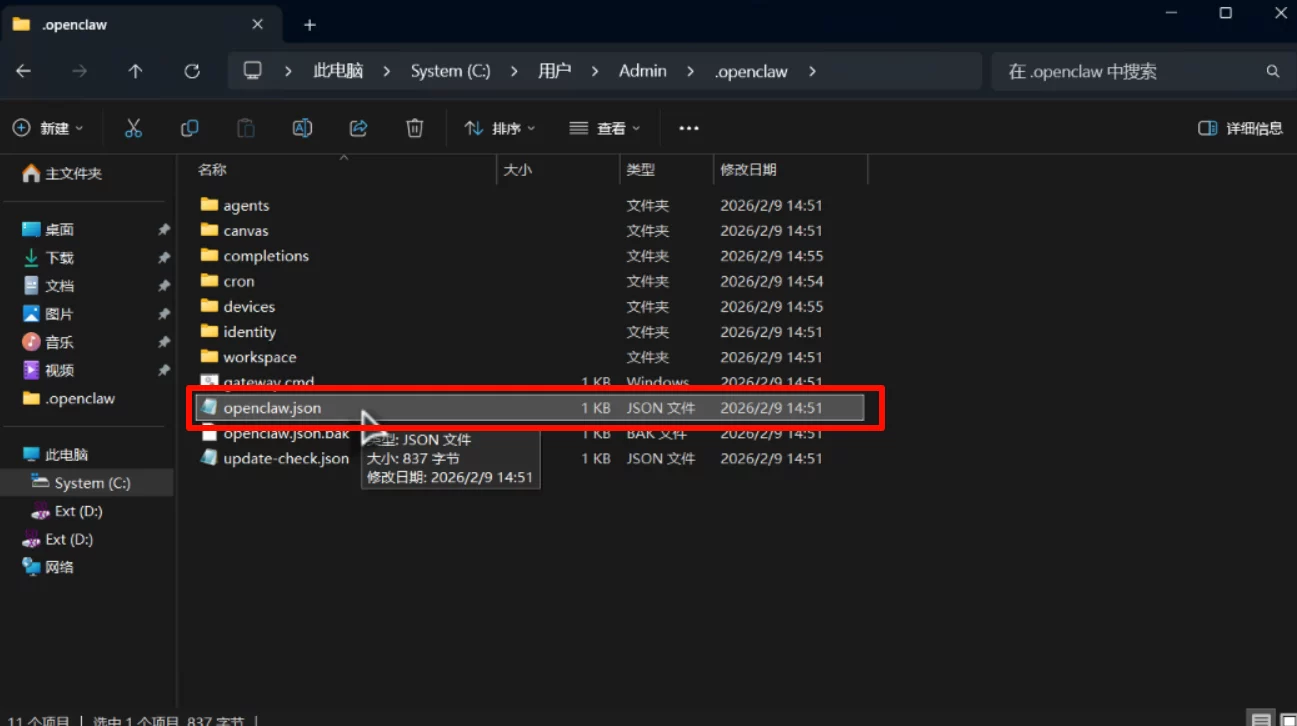1297x726 pixels.
Task: Expand the 新建 (New) dropdown
Action: point(48,128)
